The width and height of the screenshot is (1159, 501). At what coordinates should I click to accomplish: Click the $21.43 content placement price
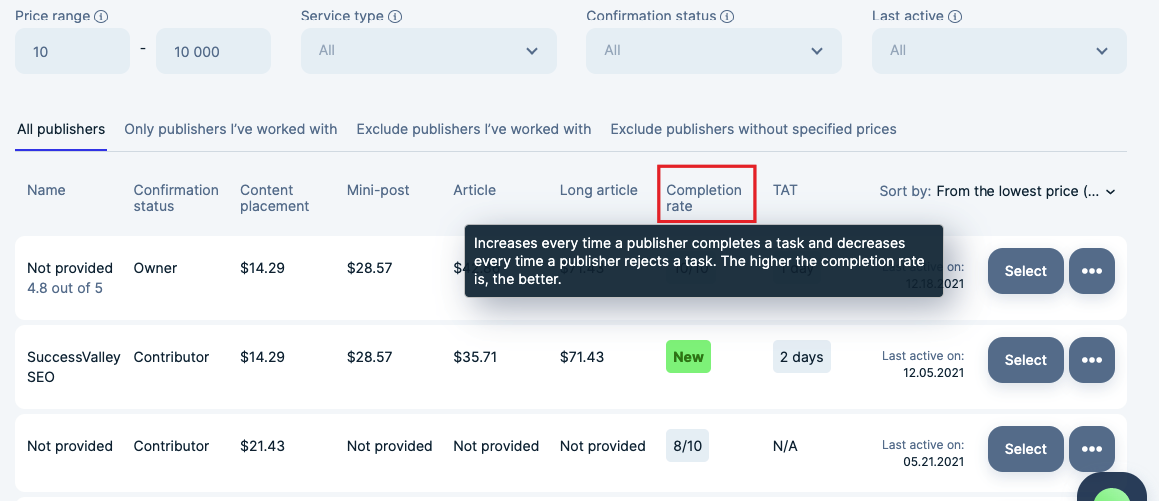click(262, 446)
